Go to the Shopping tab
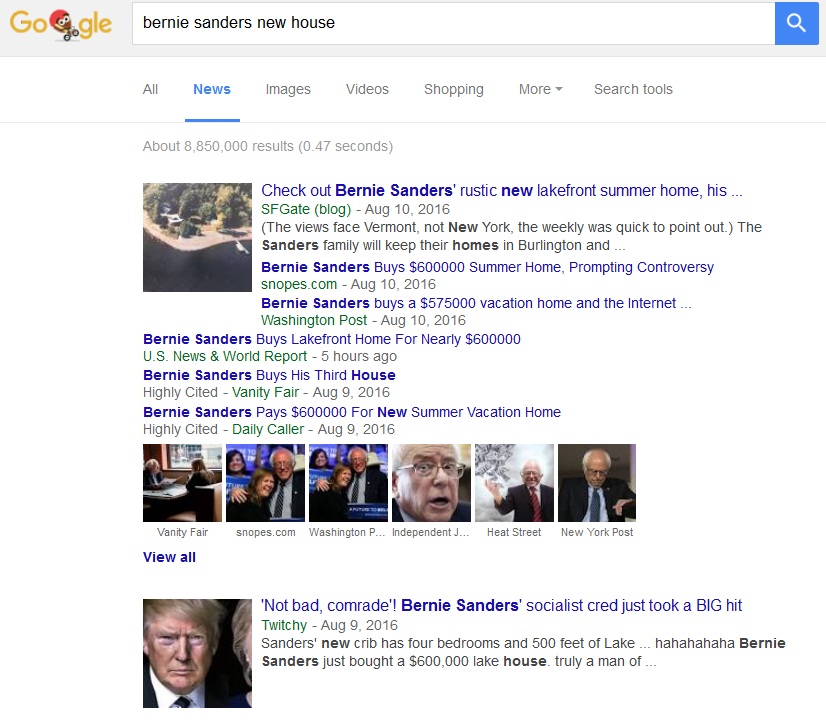 (x=454, y=89)
